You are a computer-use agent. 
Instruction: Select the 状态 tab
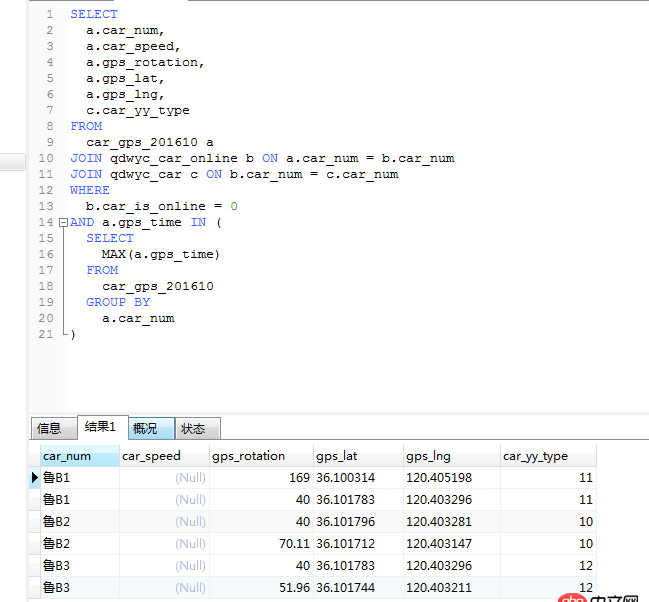[x=198, y=428]
